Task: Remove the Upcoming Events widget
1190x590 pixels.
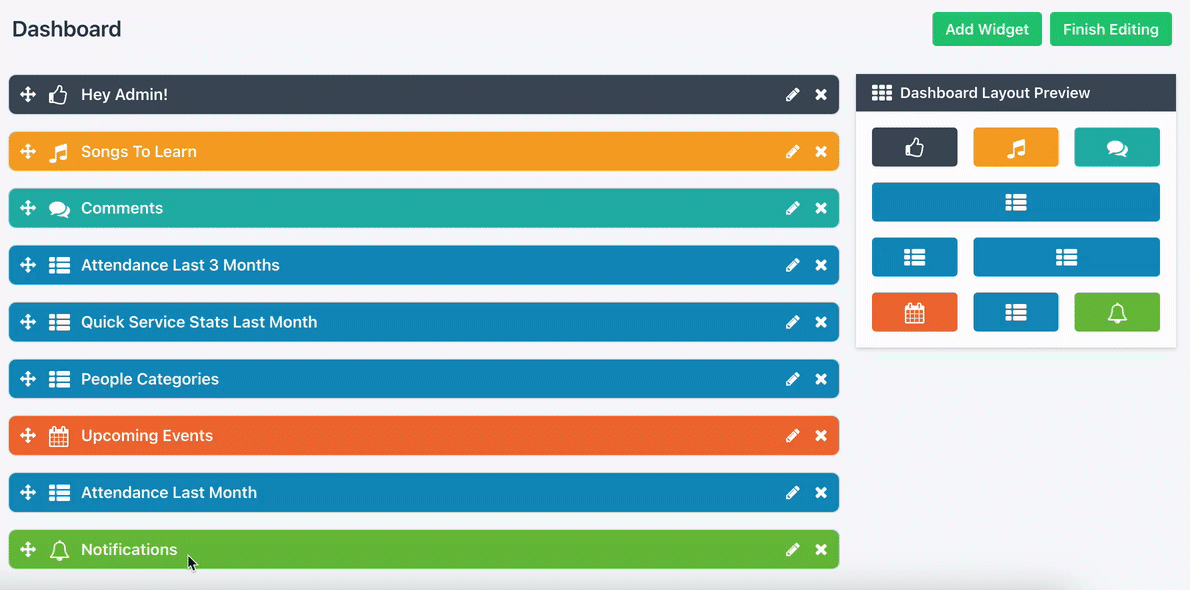Action: click(821, 436)
